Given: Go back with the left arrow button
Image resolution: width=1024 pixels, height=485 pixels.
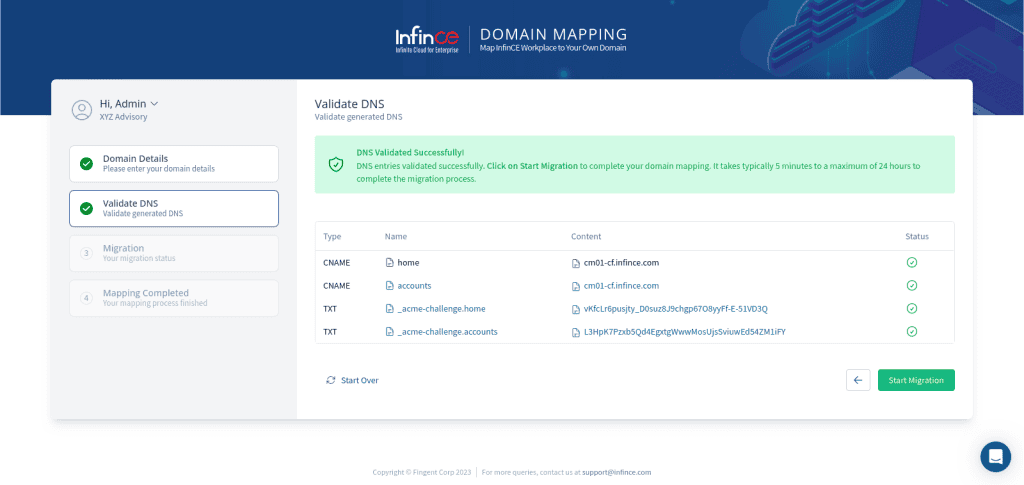Looking at the screenshot, I should [x=858, y=380].
